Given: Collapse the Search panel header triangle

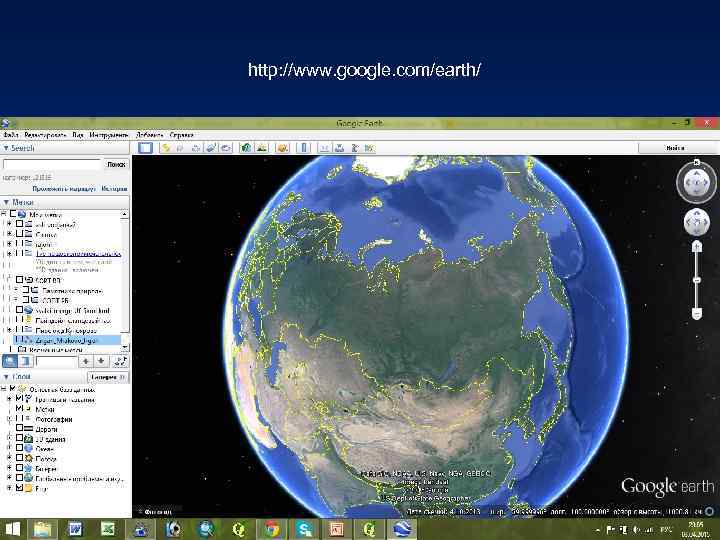Looking at the screenshot, I should point(6,148).
